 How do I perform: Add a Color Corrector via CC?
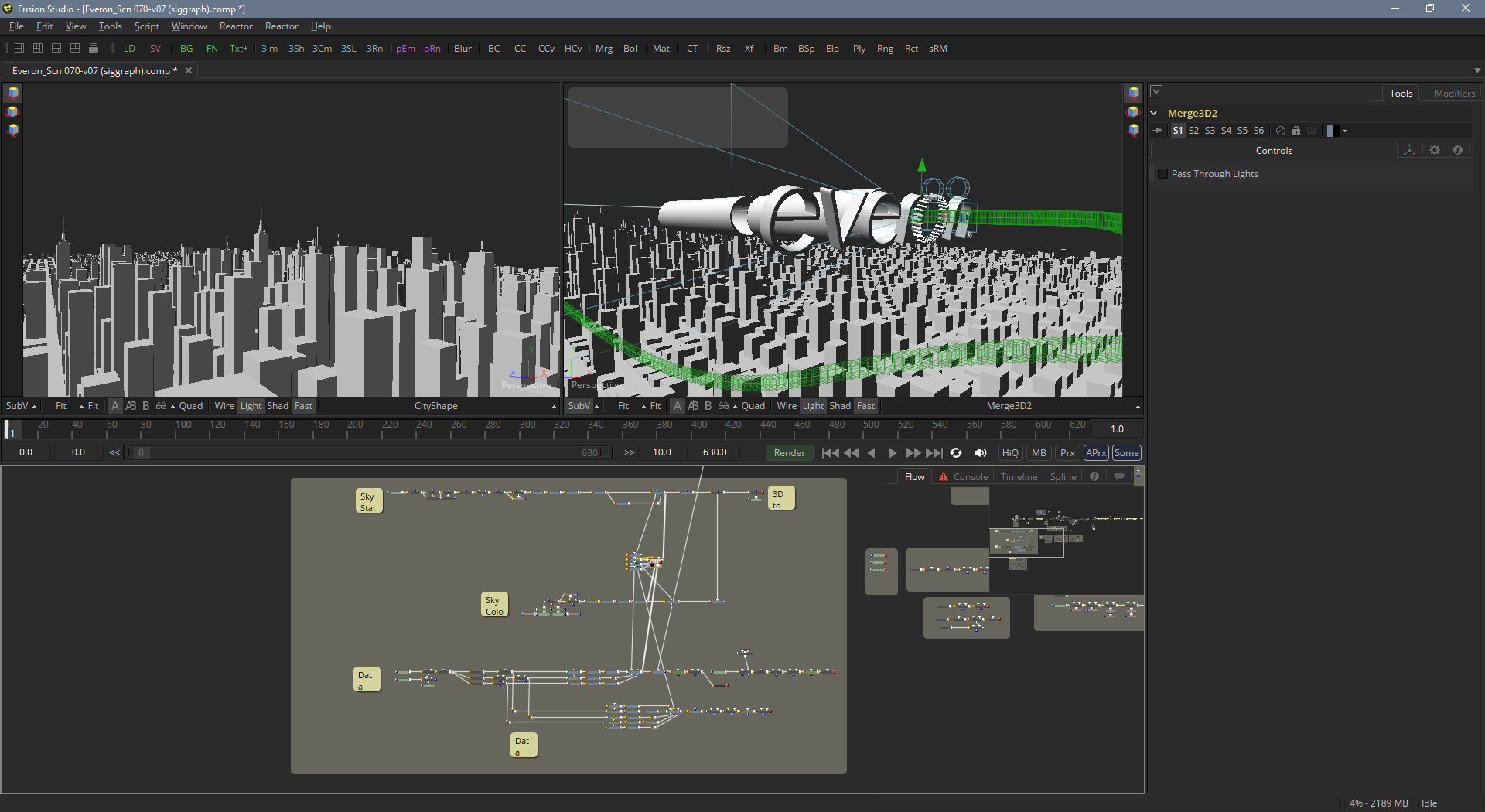[521, 48]
